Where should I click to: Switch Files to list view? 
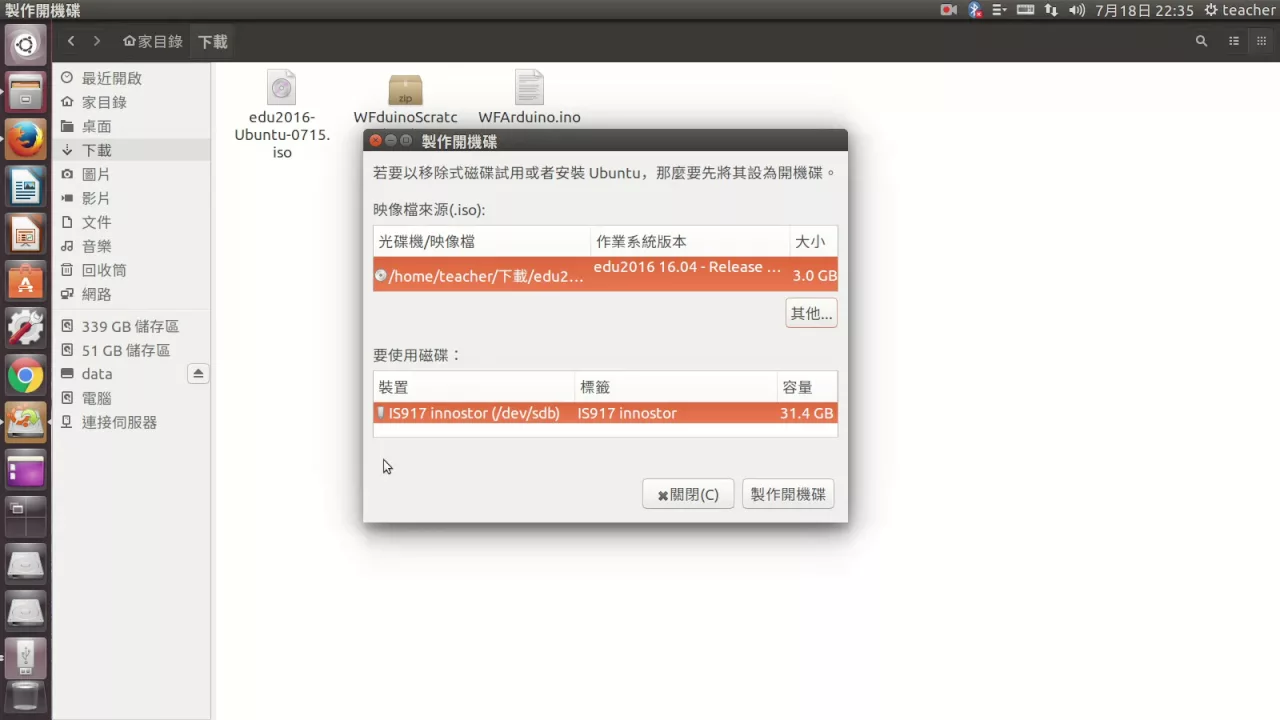tap(1234, 41)
